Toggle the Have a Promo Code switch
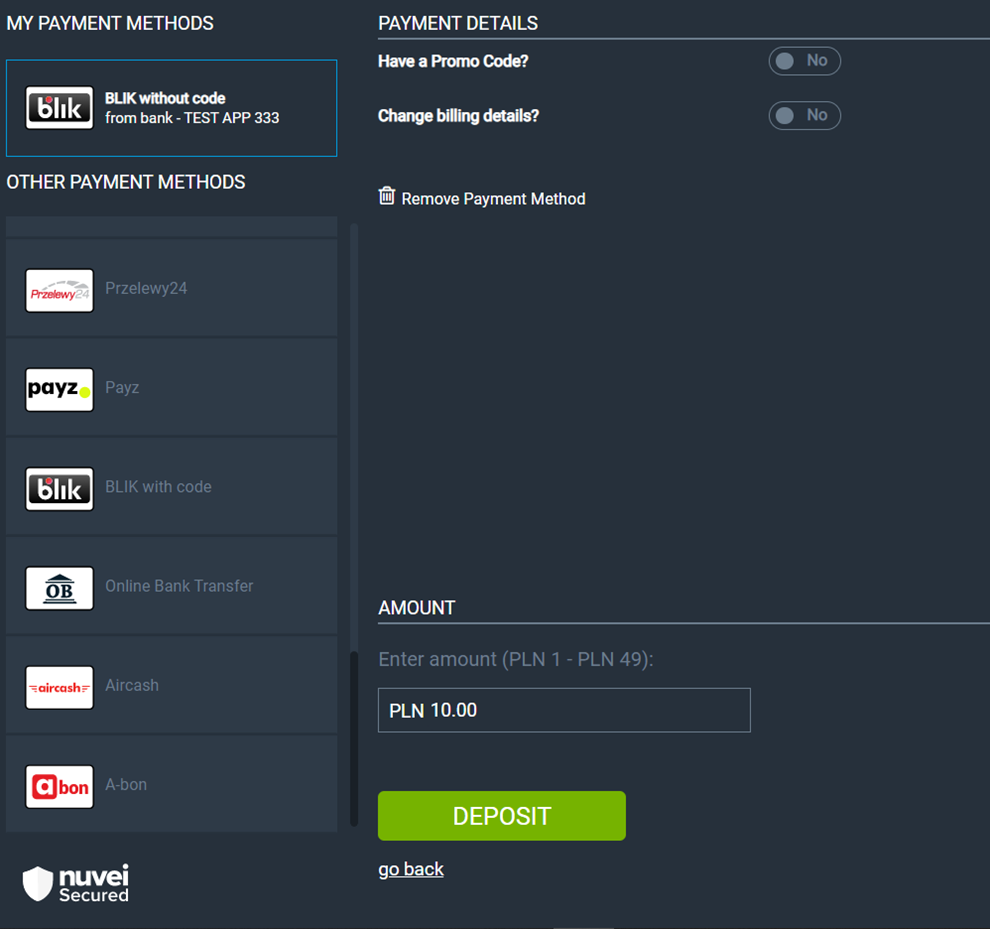This screenshot has height=929, width=990. point(804,61)
